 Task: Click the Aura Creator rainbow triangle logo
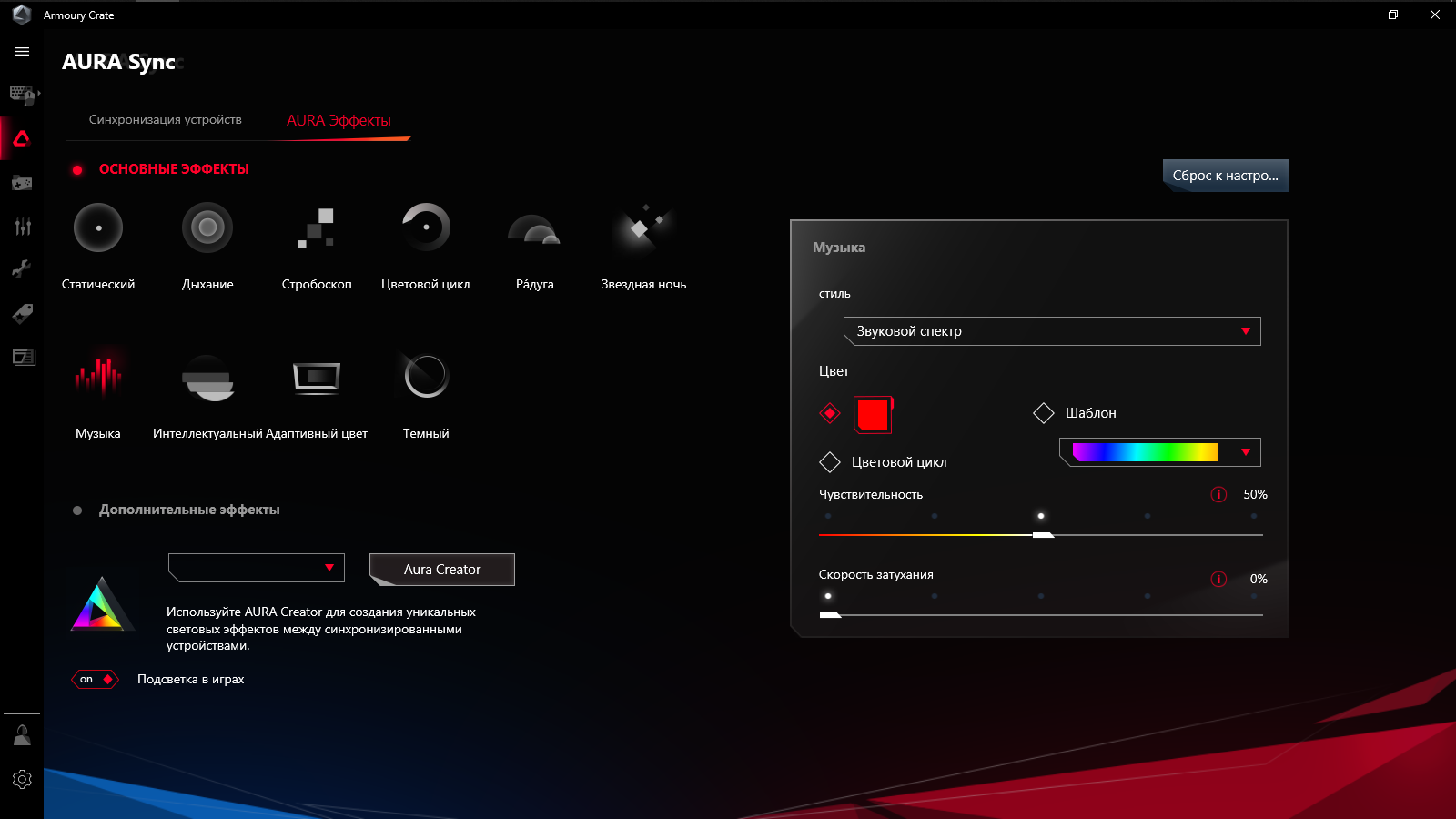point(102,604)
